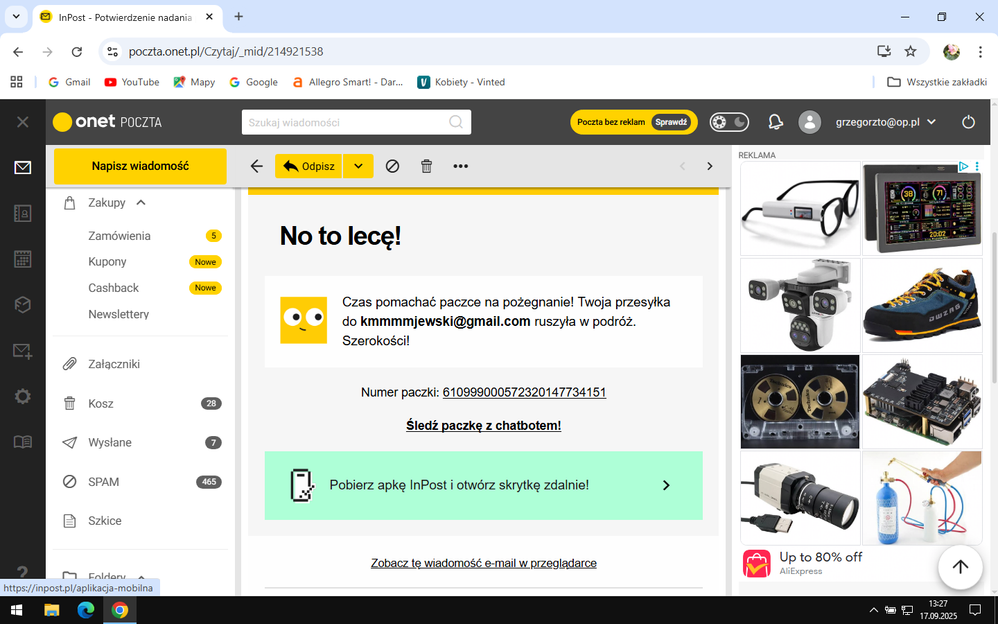Open the hiking shoe ad thumbnail

tap(922, 305)
